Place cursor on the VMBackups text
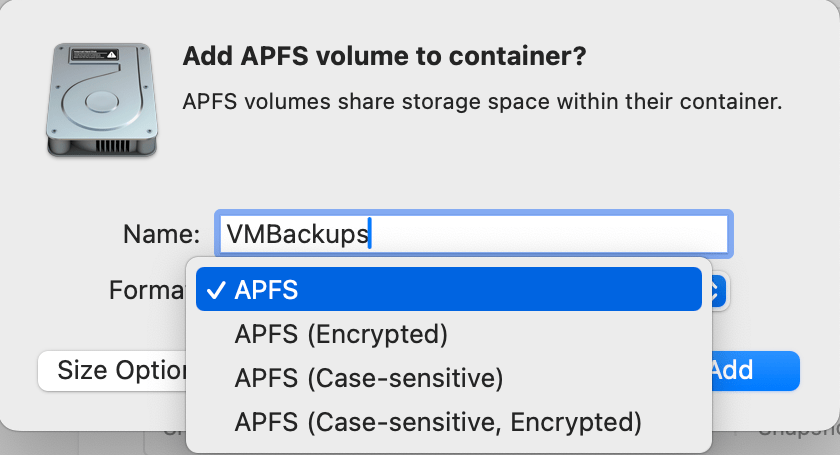 [296, 234]
